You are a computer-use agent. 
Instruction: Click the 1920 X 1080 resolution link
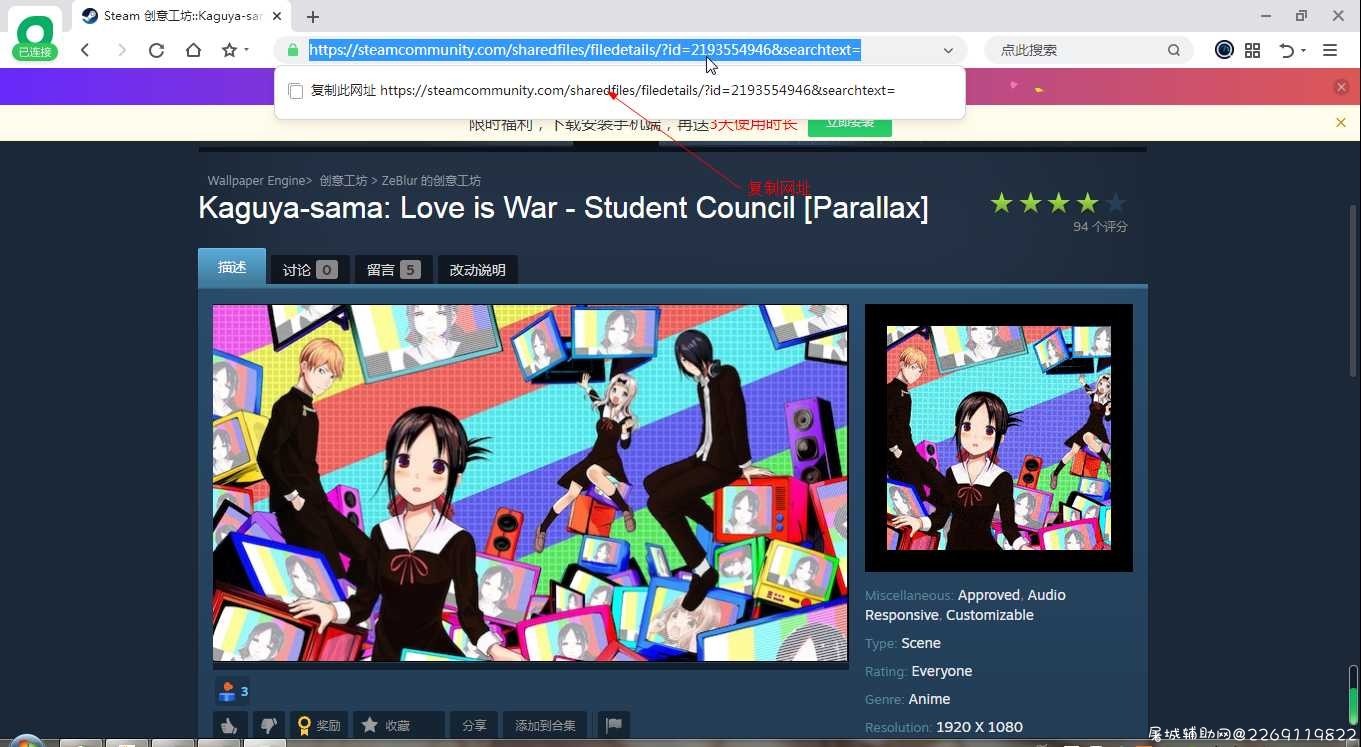click(979, 727)
